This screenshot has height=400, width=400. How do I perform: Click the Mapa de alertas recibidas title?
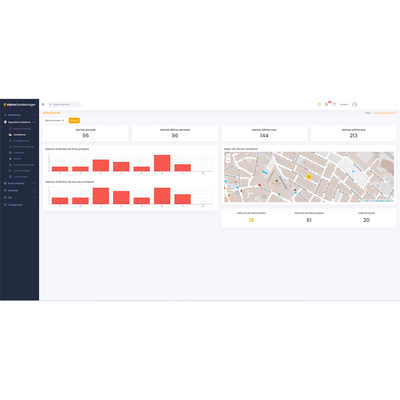pos(241,149)
